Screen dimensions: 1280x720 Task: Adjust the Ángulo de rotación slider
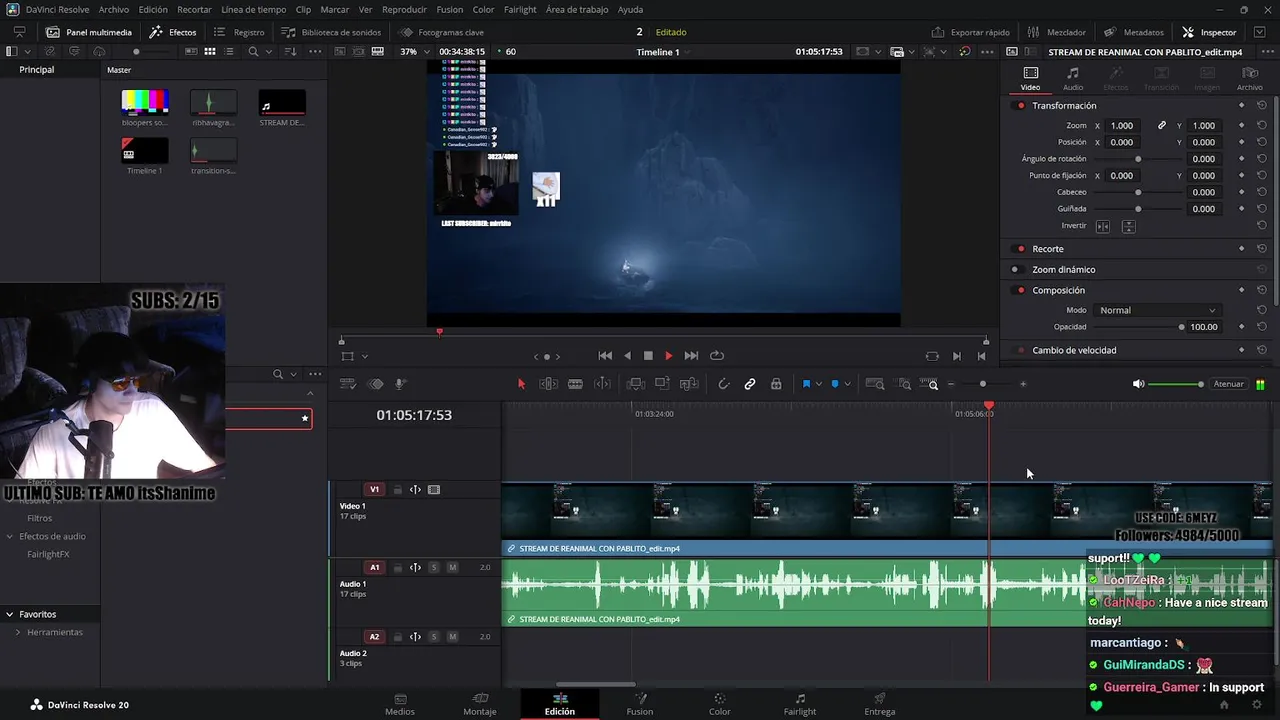point(1137,159)
